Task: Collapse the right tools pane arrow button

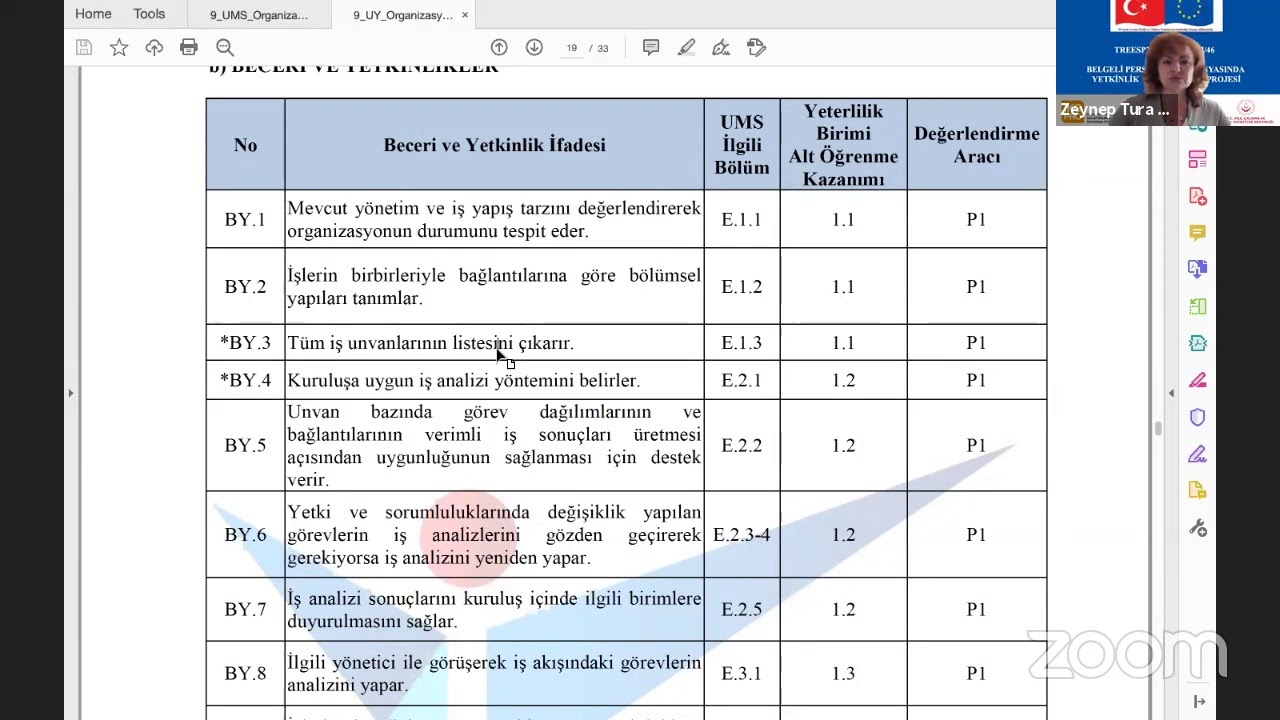Action: point(1199,702)
